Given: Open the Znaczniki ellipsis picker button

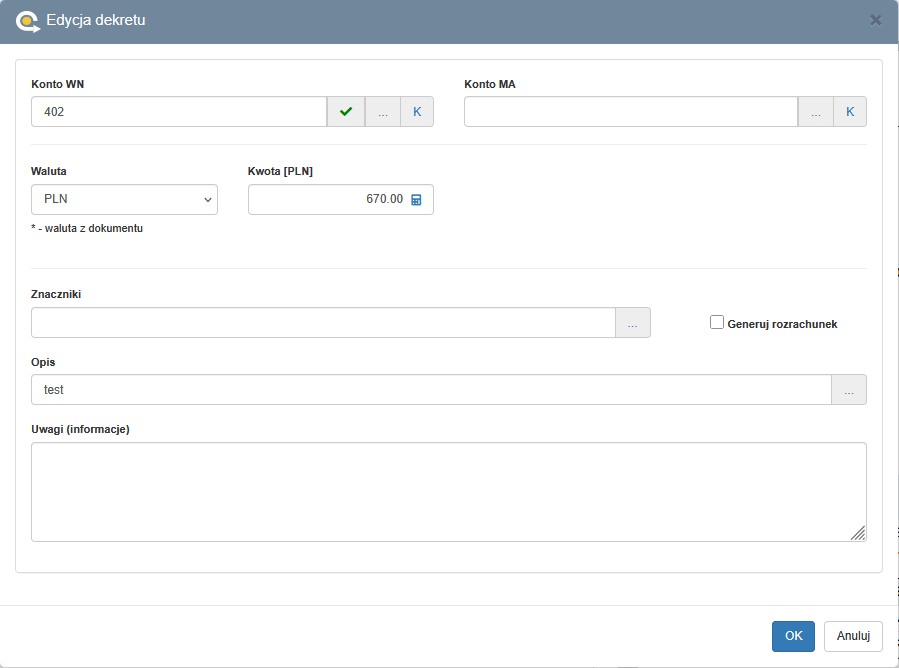Looking at the screenshot, I should point(632,323).
